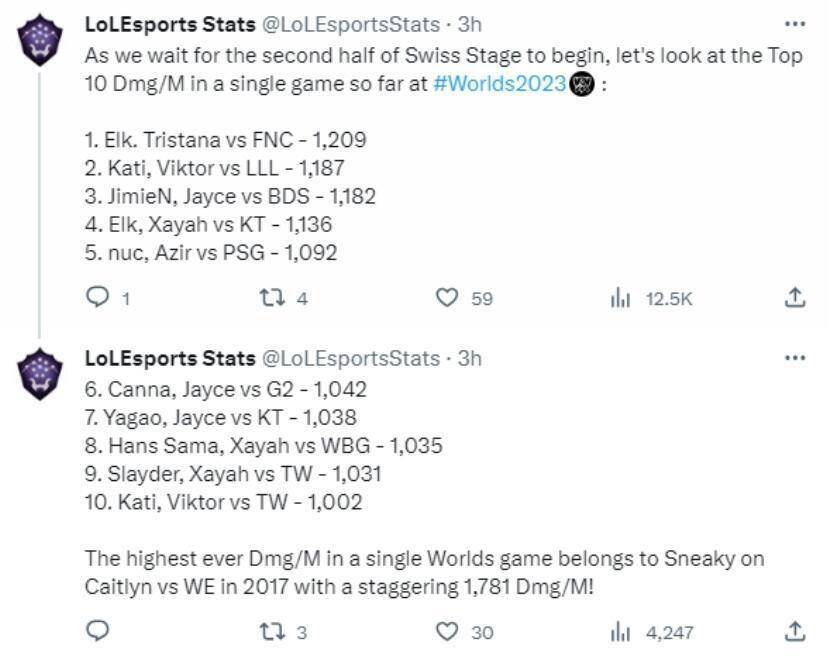838x660 pixels.
Task: Like the first tweet with 59 likes
Action: click(447, 298)
